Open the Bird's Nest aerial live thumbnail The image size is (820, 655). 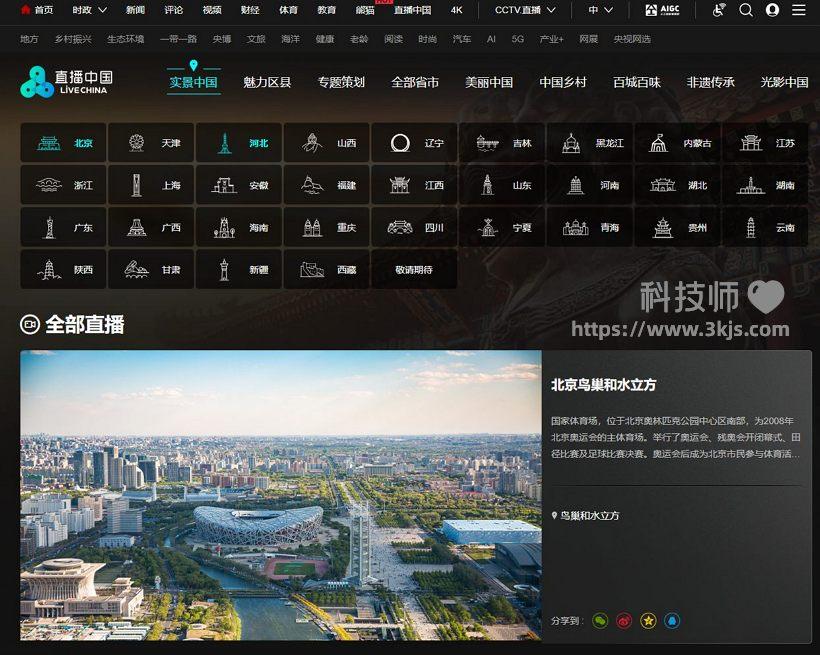(281, 495)
